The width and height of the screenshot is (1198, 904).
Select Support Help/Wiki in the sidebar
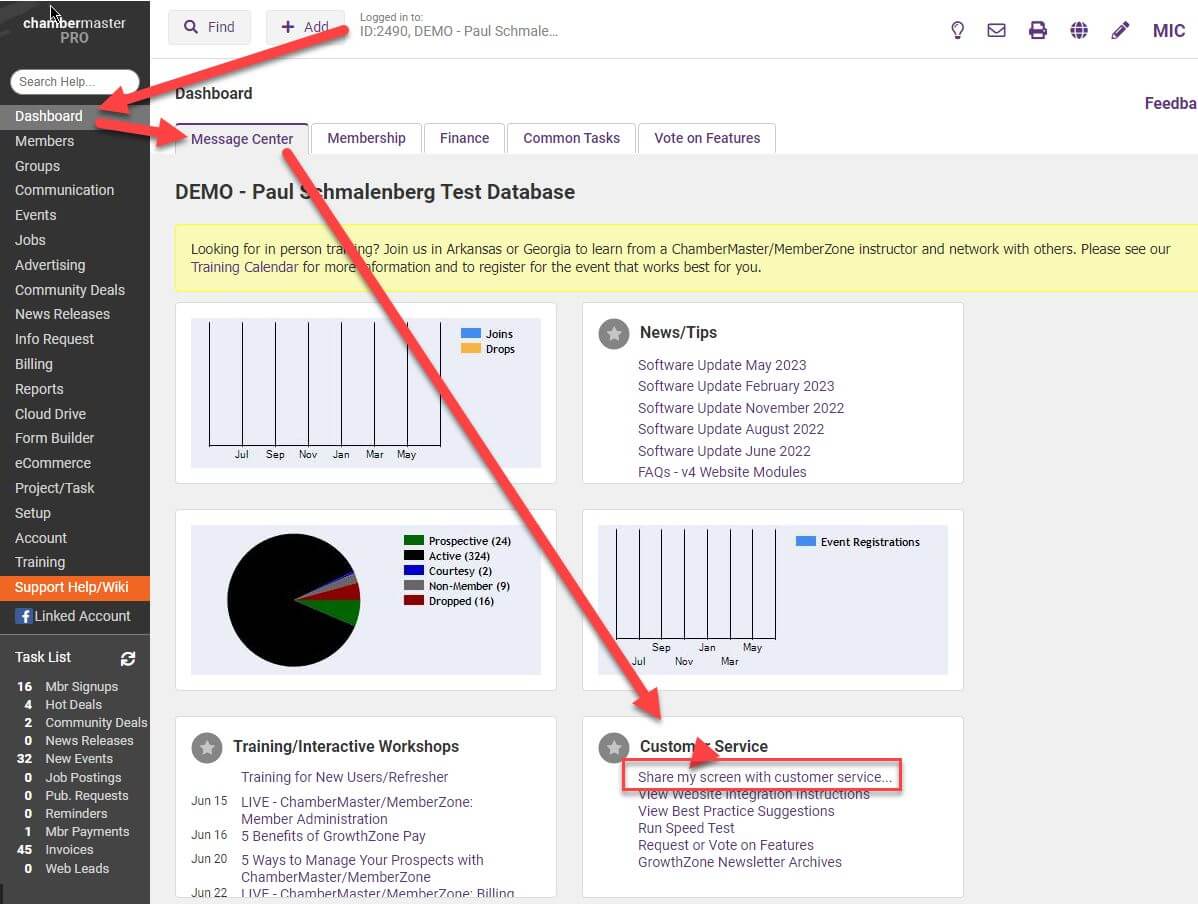[x=71, y=587]
